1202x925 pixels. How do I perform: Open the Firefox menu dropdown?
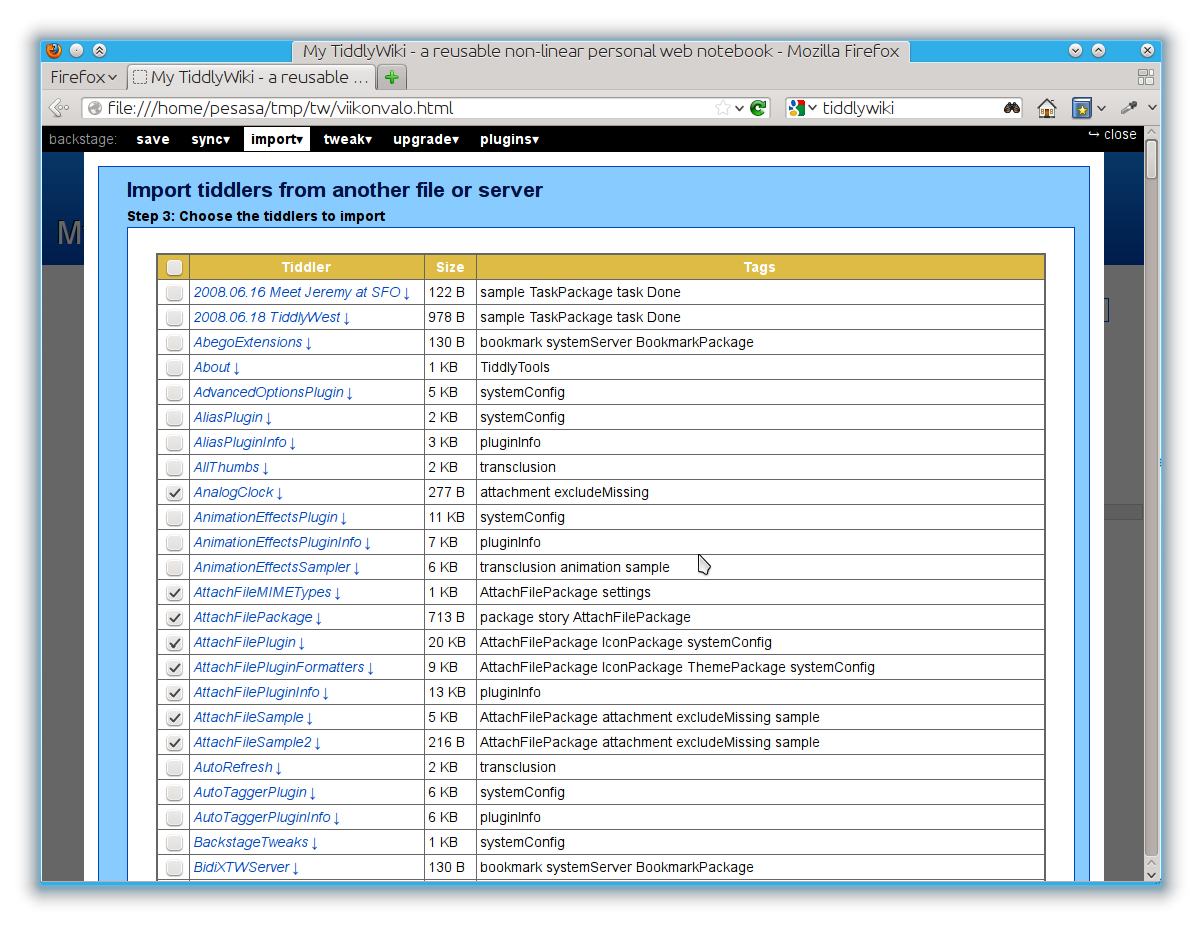[84, 77]
